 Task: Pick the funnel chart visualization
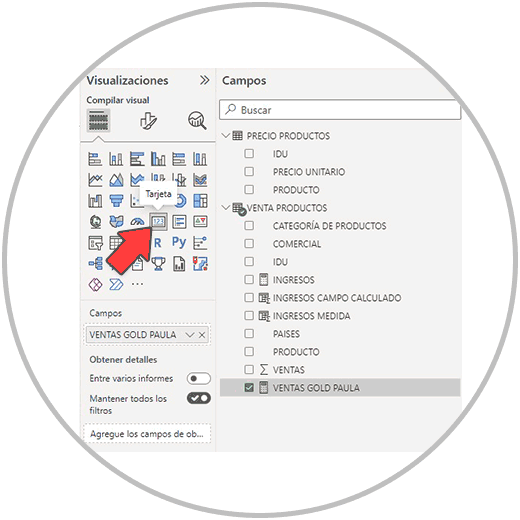coord(116,201)
